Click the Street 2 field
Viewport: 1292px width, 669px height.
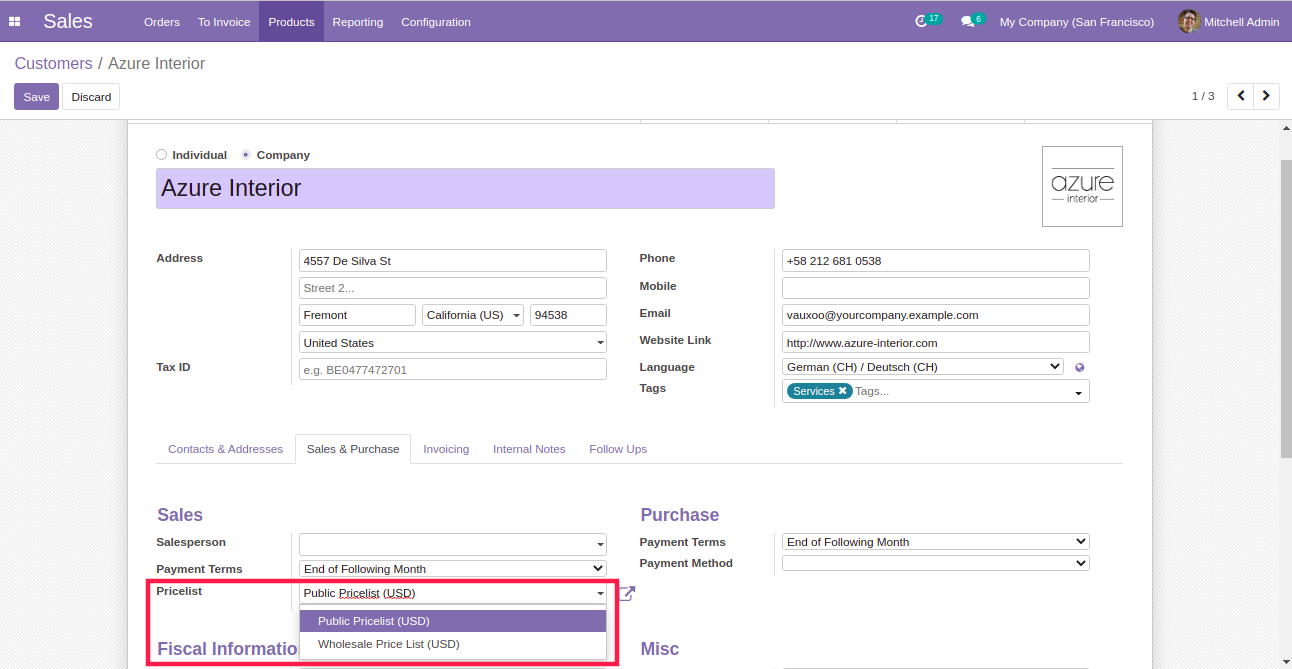point(453,288)
